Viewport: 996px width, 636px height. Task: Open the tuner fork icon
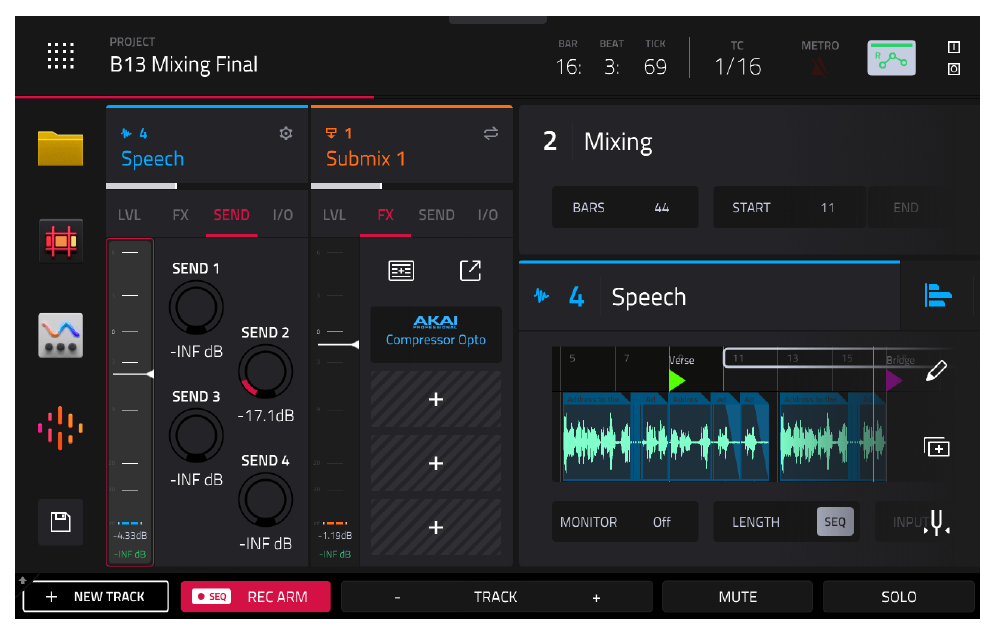pyautogui.click(x=937, y=523)
